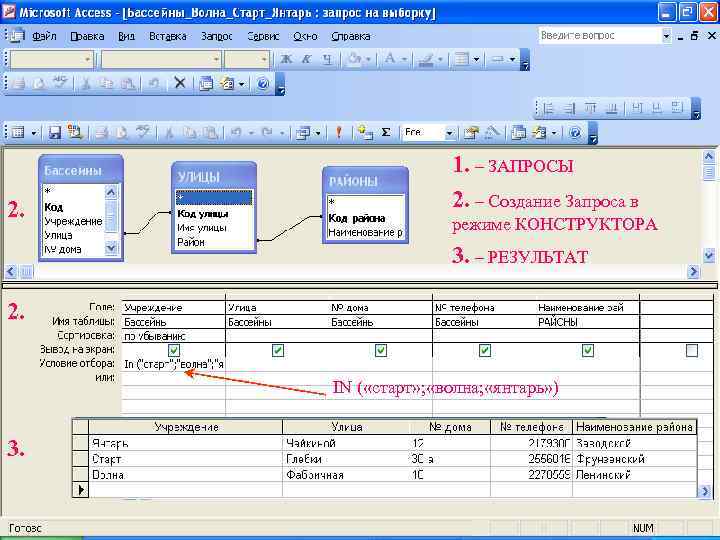720x540 pixels.
Task: Open the Вставка menu
Action: 168,36
